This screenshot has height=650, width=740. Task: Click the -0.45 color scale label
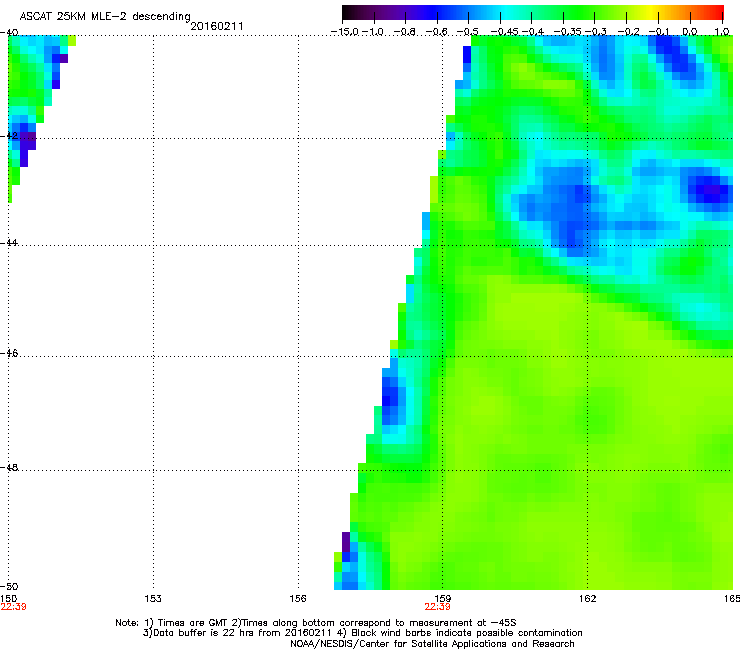[x=504, y=32]
